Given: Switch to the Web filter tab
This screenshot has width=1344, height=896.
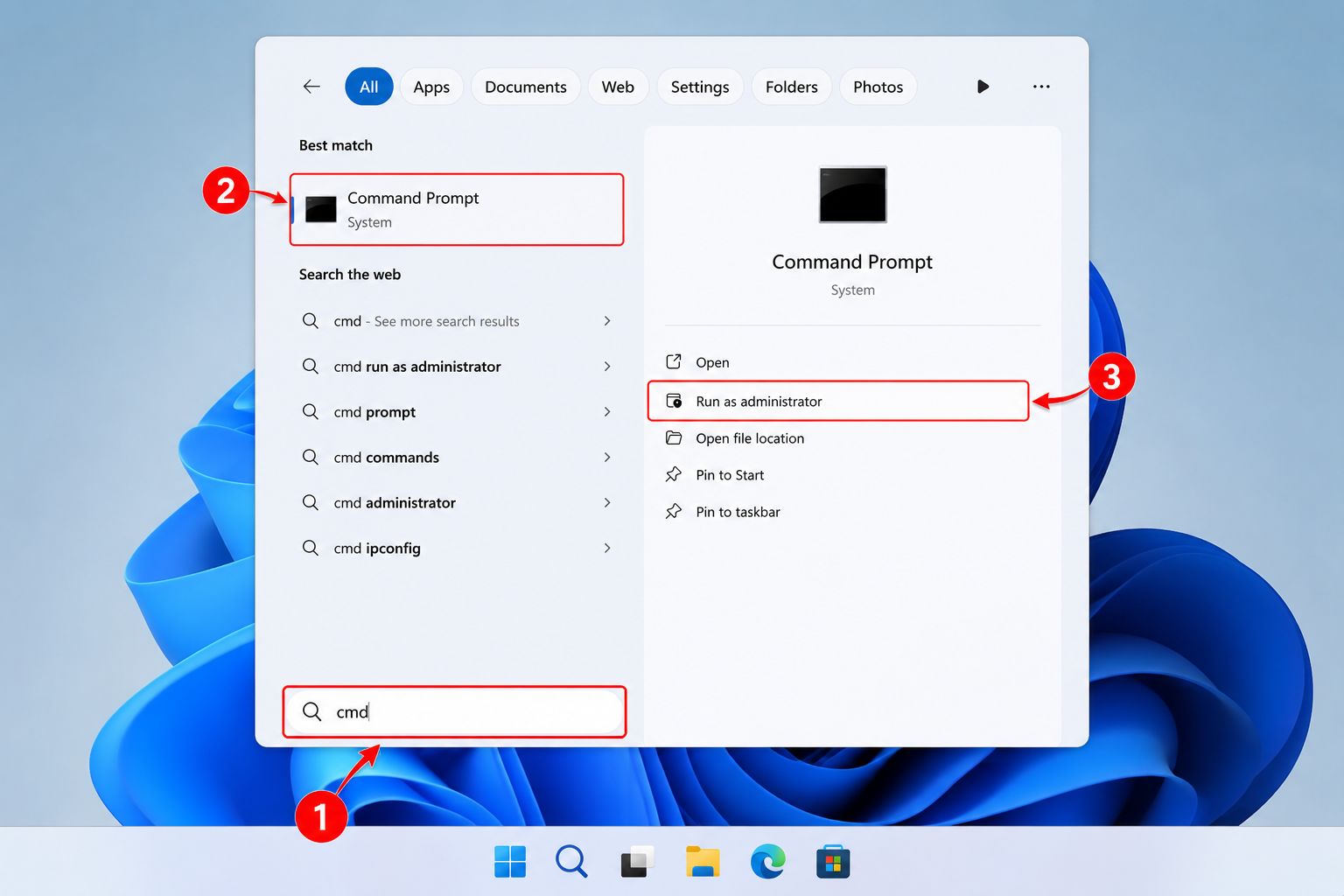Looking at the screenshot, I should click(618, 87).
